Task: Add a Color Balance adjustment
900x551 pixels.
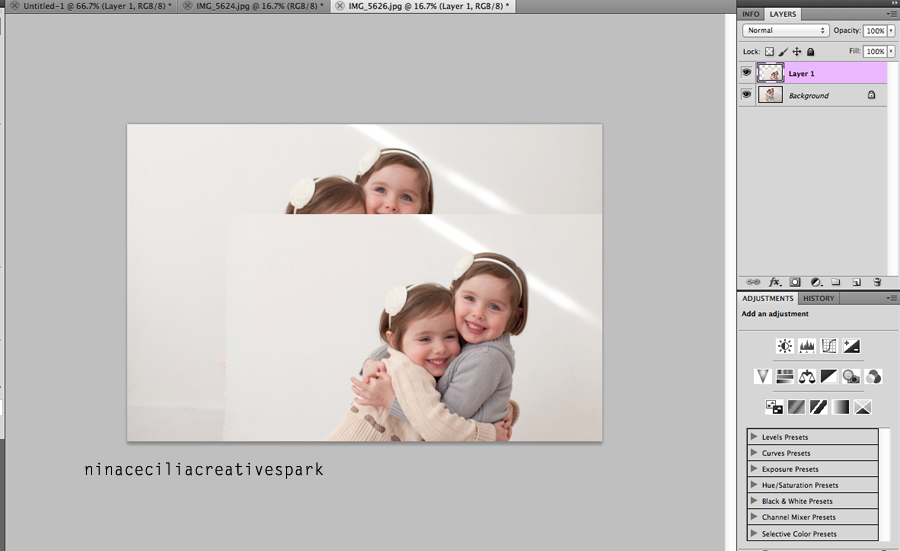Action: pos(807,377)
